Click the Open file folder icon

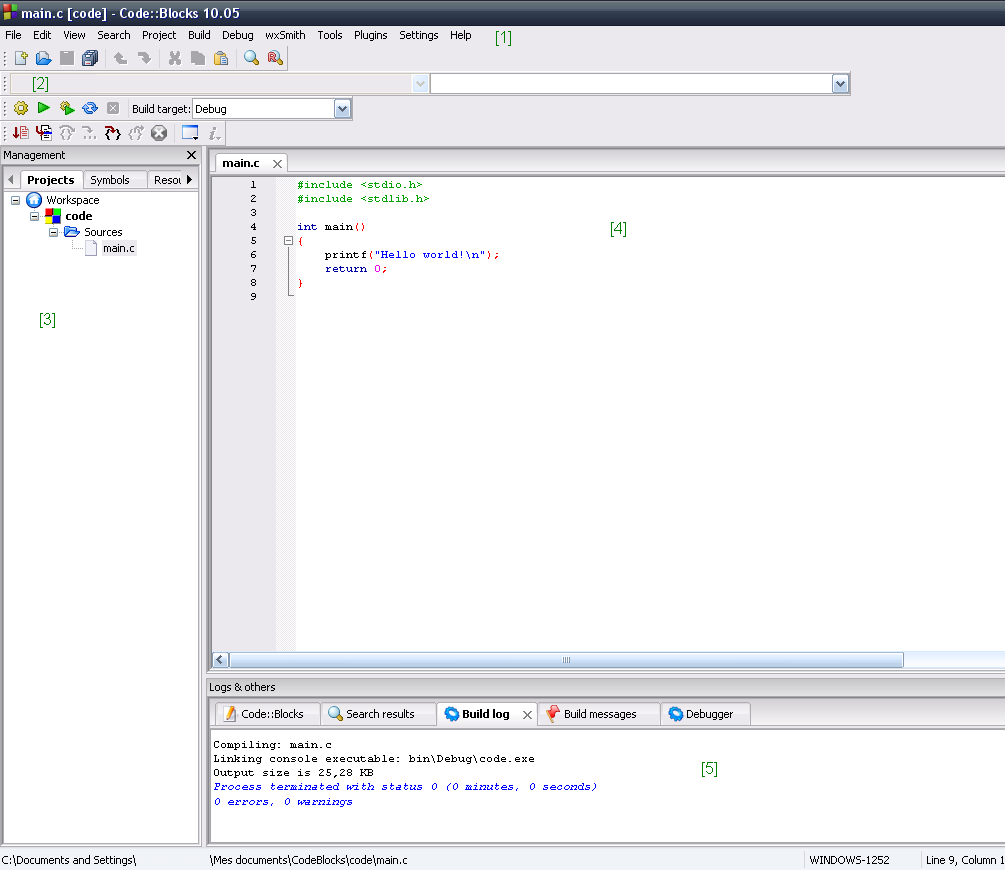44,58
